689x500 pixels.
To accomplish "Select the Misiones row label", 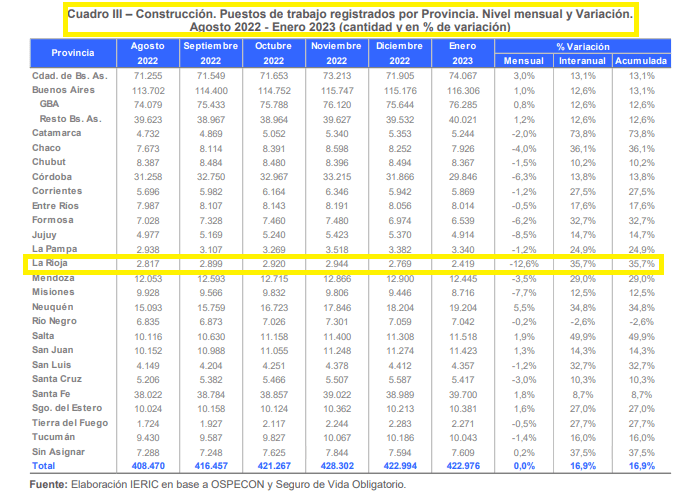I will coord(53,292).
